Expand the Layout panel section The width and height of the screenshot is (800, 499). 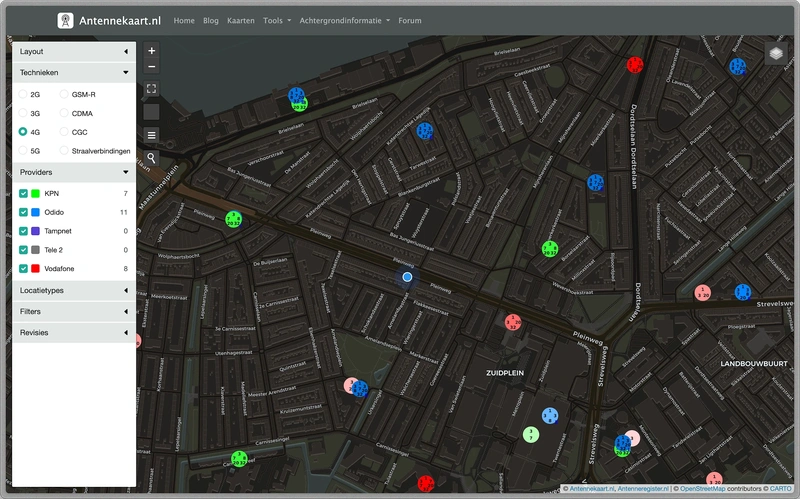coord(74,52)
